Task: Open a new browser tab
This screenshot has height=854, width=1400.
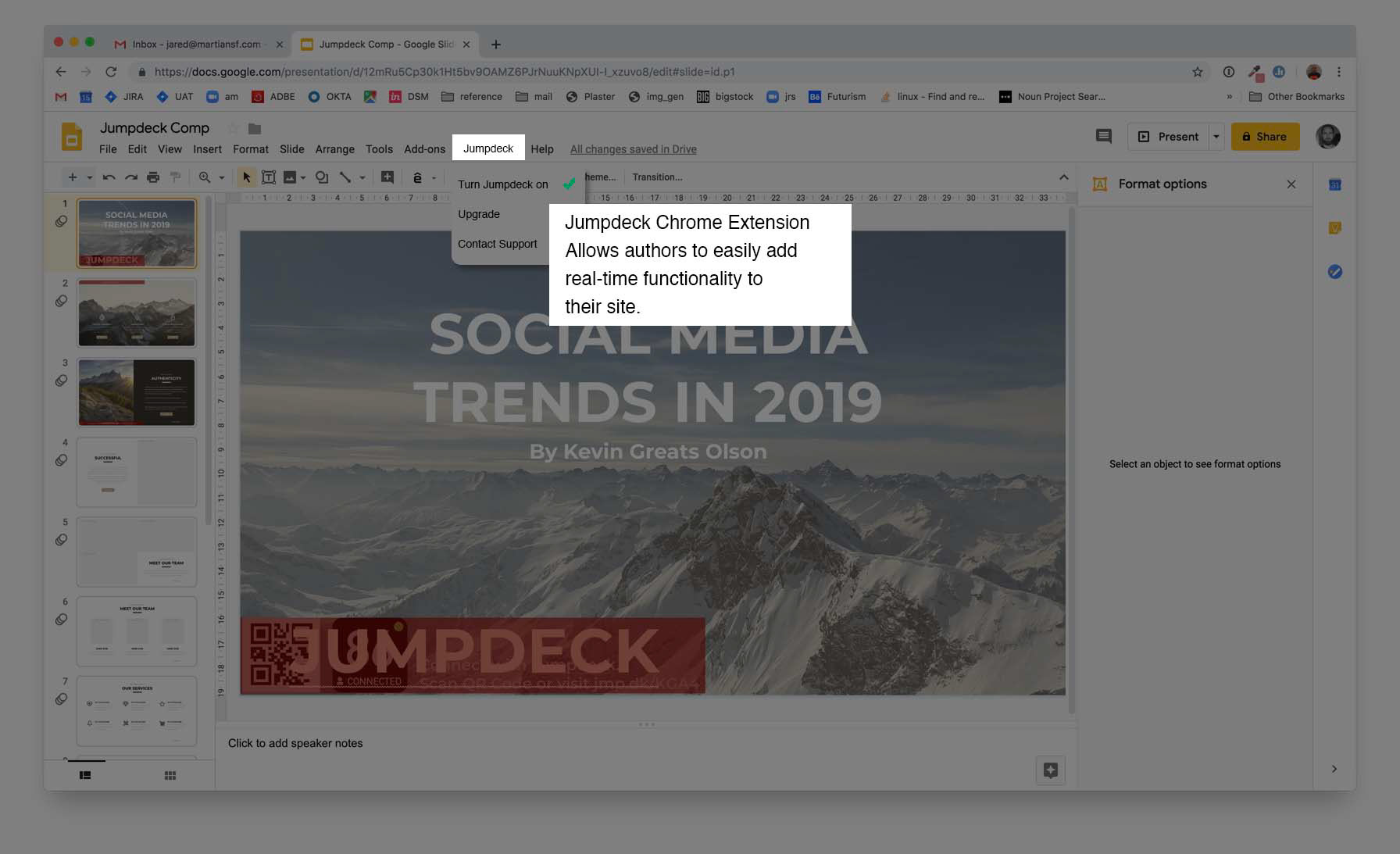Action: [496, 45]
